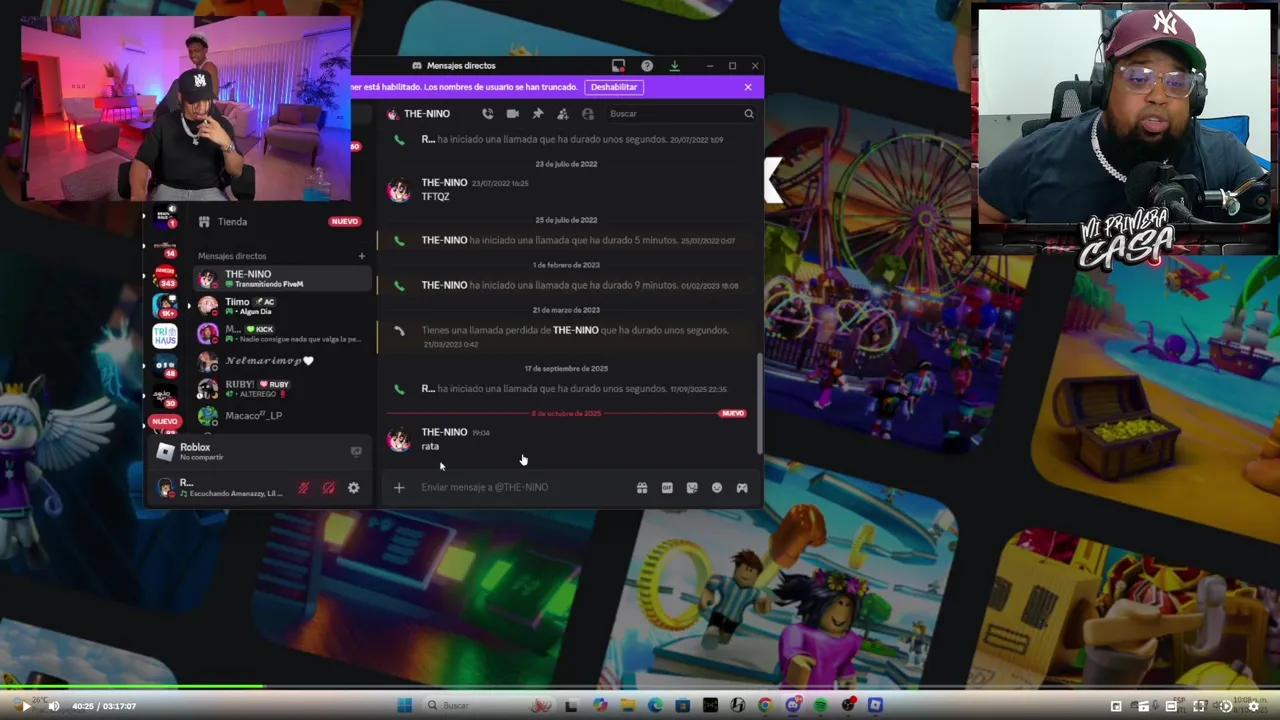The height and width of the screenshot is (720, 1280).
Task: Select the server with 48 badge
Action: pos(165,366)
